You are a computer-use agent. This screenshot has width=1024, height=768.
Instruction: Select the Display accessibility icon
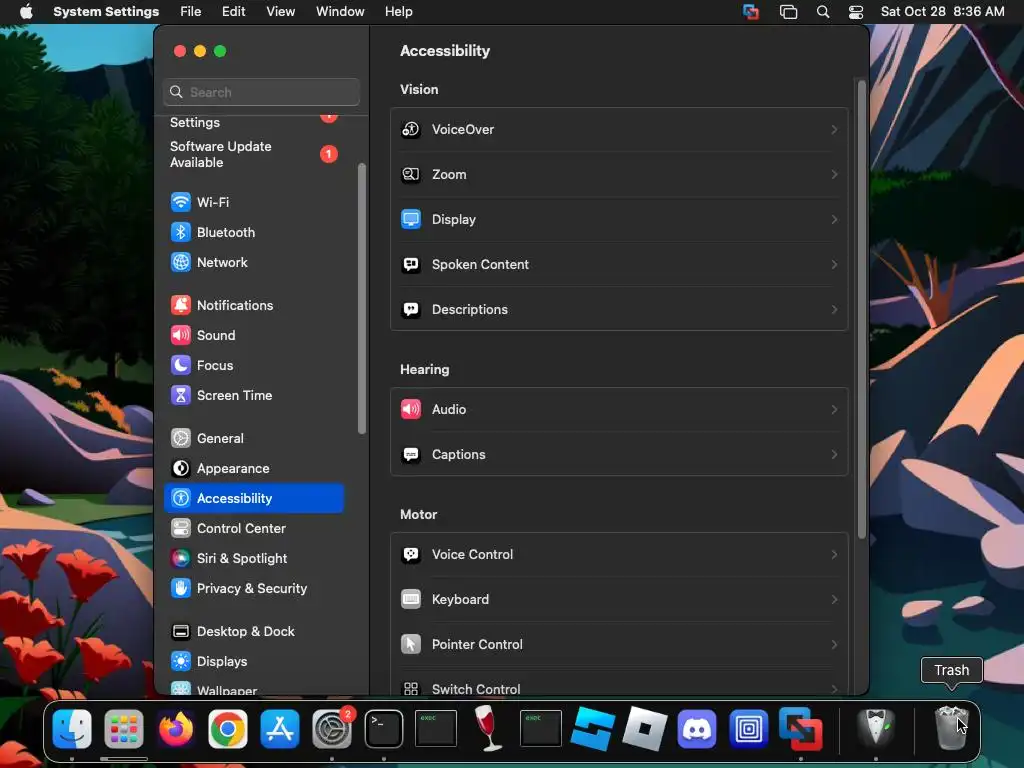[x=410, y=219]
